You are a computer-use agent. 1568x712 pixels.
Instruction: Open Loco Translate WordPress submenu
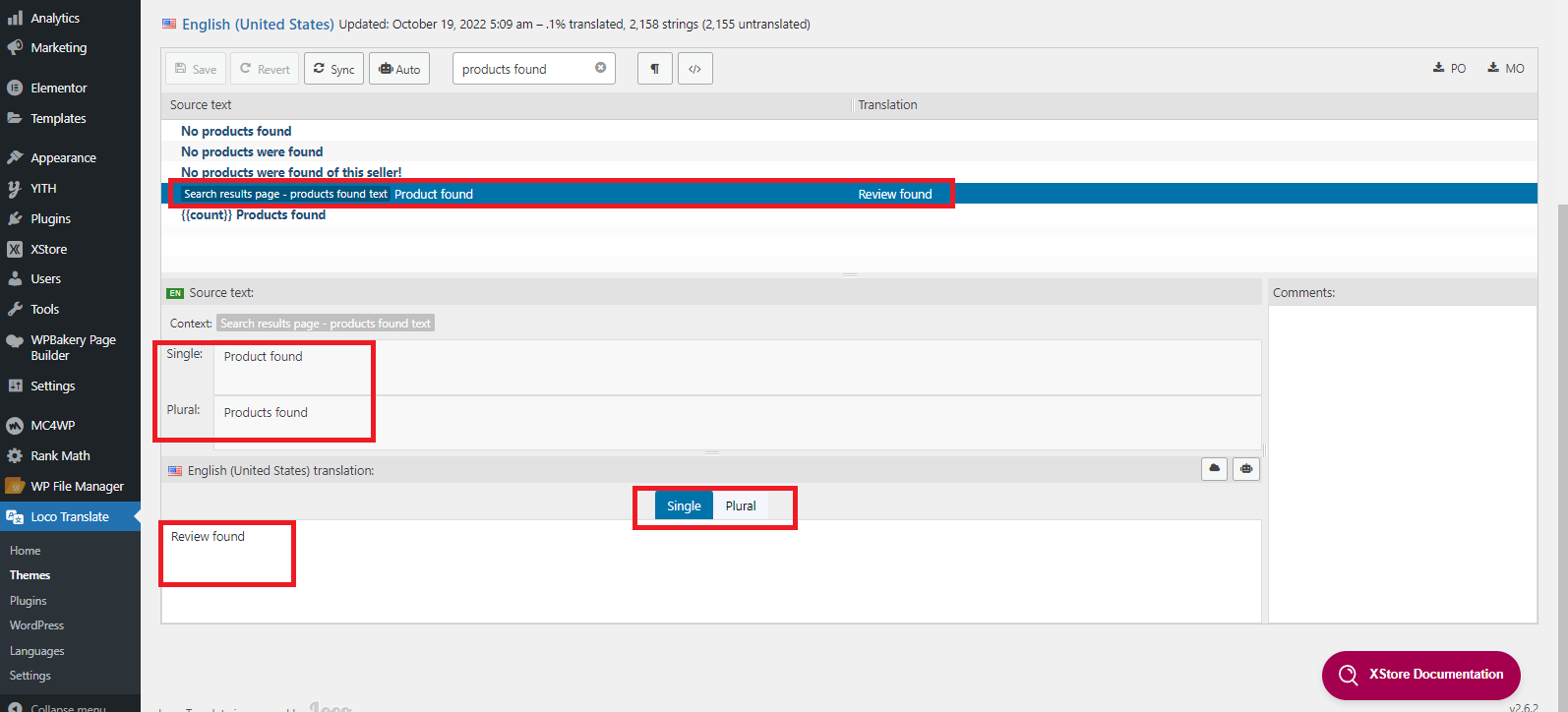(x=36, y=625)
